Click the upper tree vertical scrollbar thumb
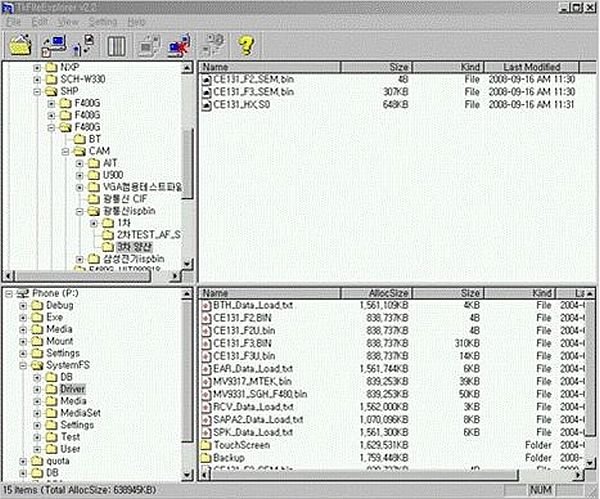Image resolution: width=600 pixels, height=499 pixels. coord(187,164)
